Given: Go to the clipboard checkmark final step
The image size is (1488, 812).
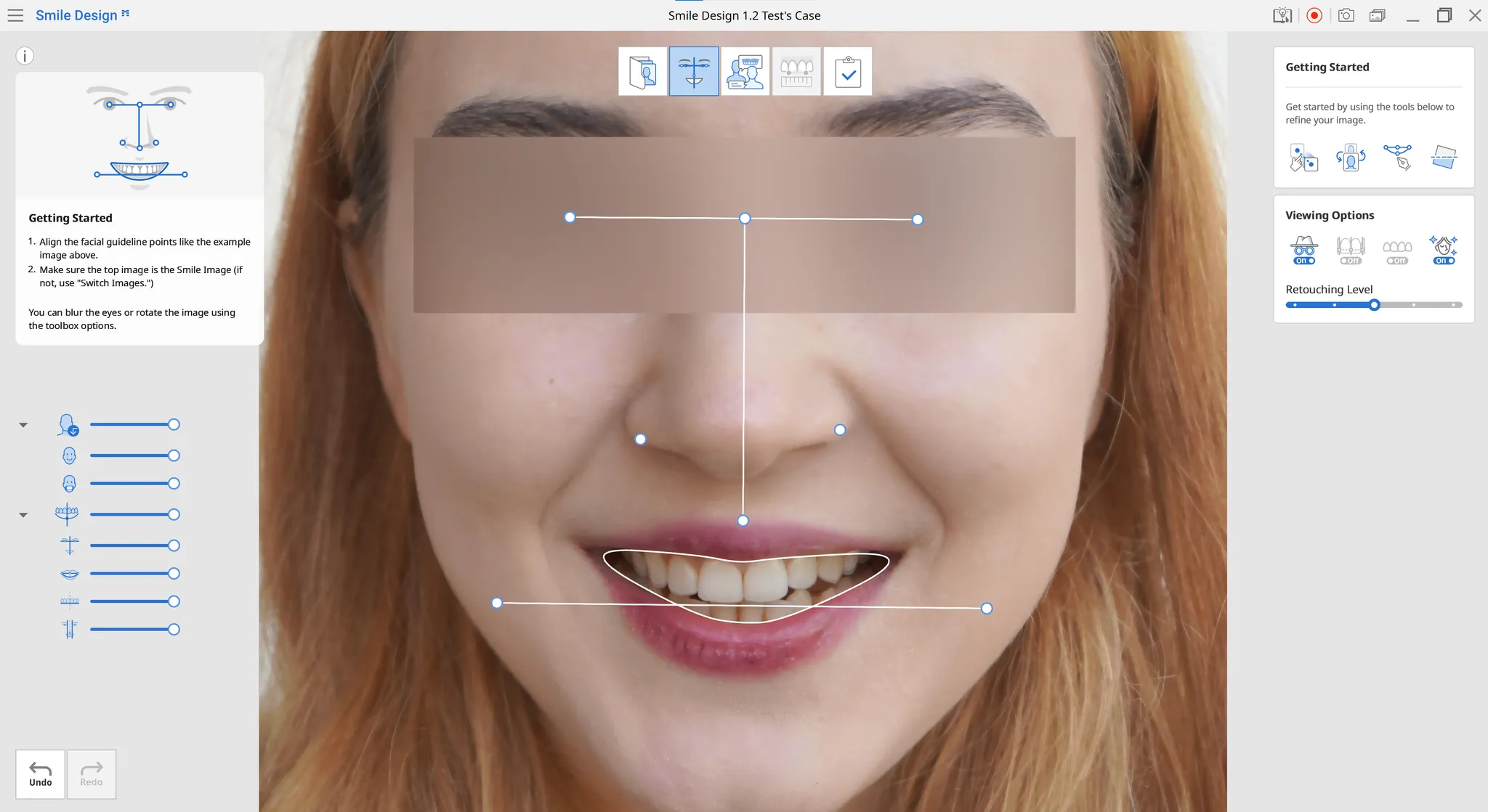Looking at the screenshot, I should [848, 71].
